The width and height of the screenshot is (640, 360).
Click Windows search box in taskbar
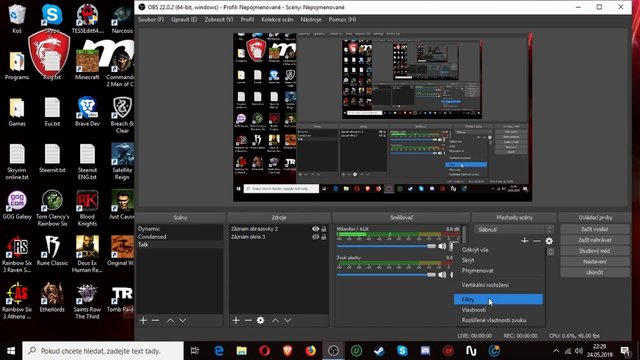[103, 351]
